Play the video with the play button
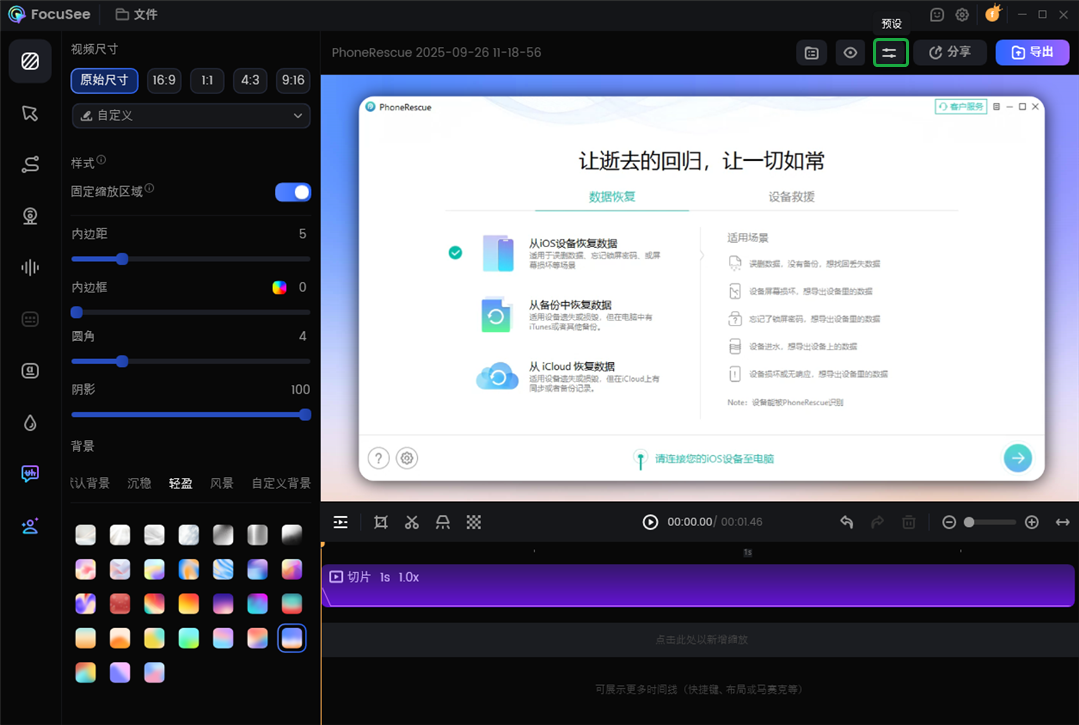This screenshot has width=1079, height=725. (650, 522)
